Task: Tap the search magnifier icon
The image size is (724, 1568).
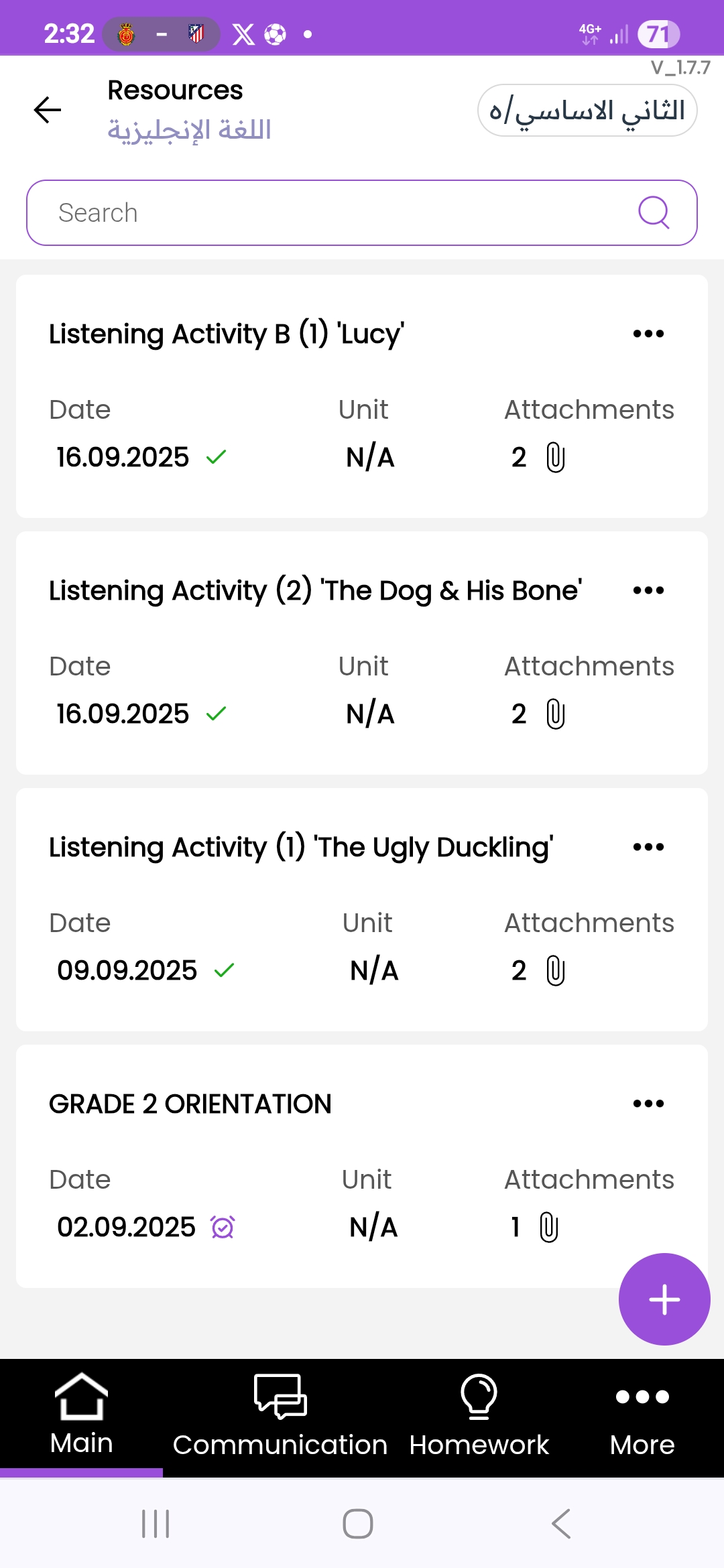Action: coord(654,212)
